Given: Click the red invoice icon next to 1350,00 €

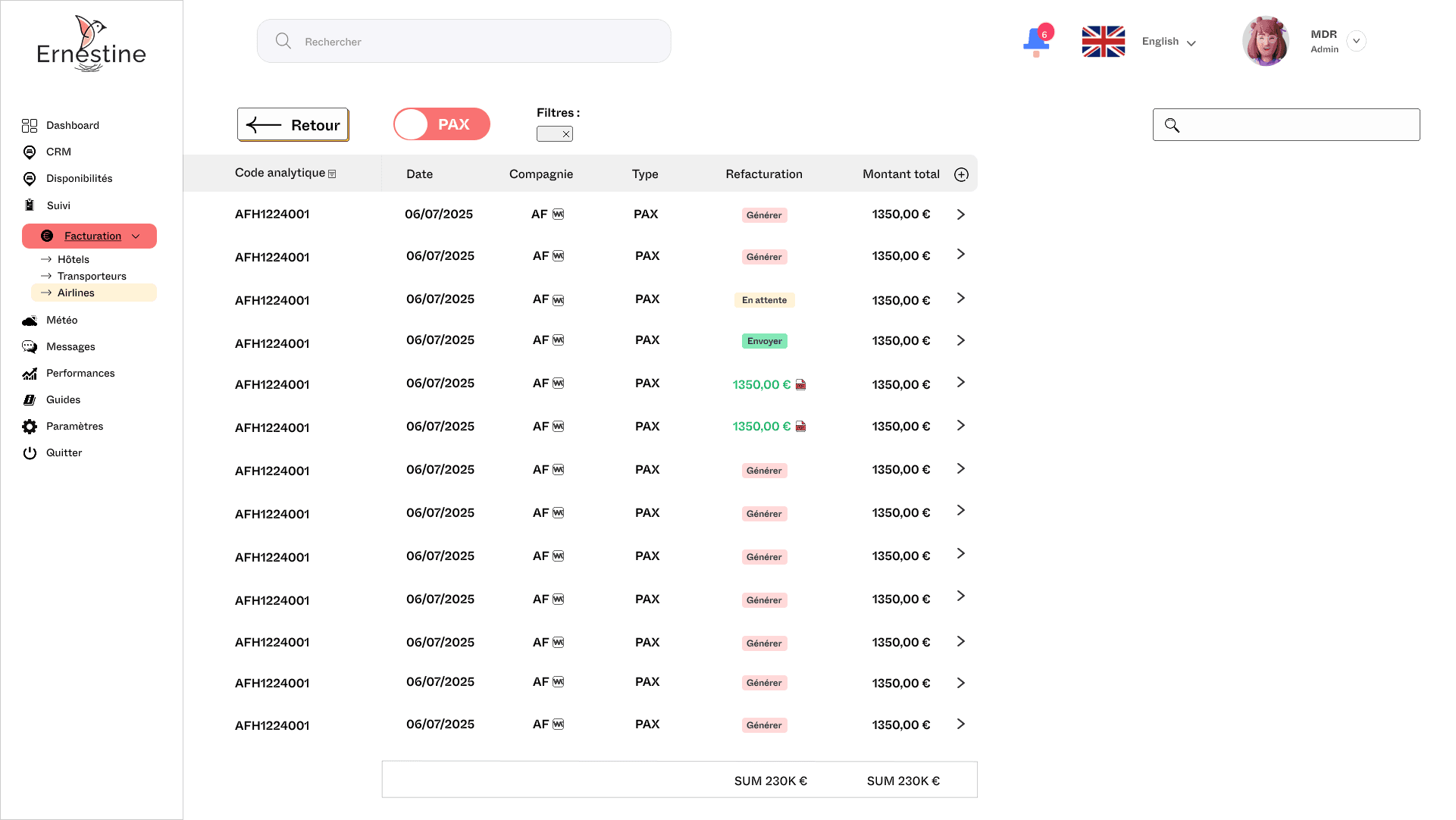Looking at the screenshot, I should (x=802, y=384).
